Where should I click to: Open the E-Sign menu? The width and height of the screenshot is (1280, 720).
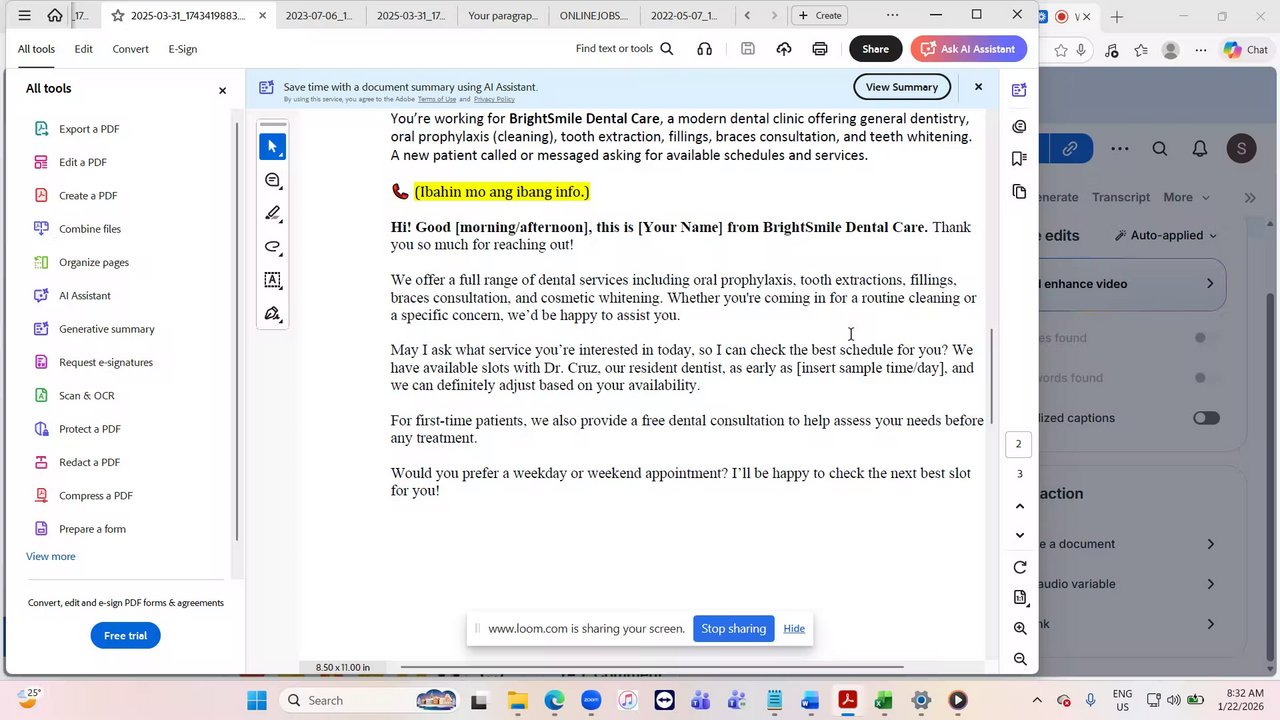[x=182, y=49]
